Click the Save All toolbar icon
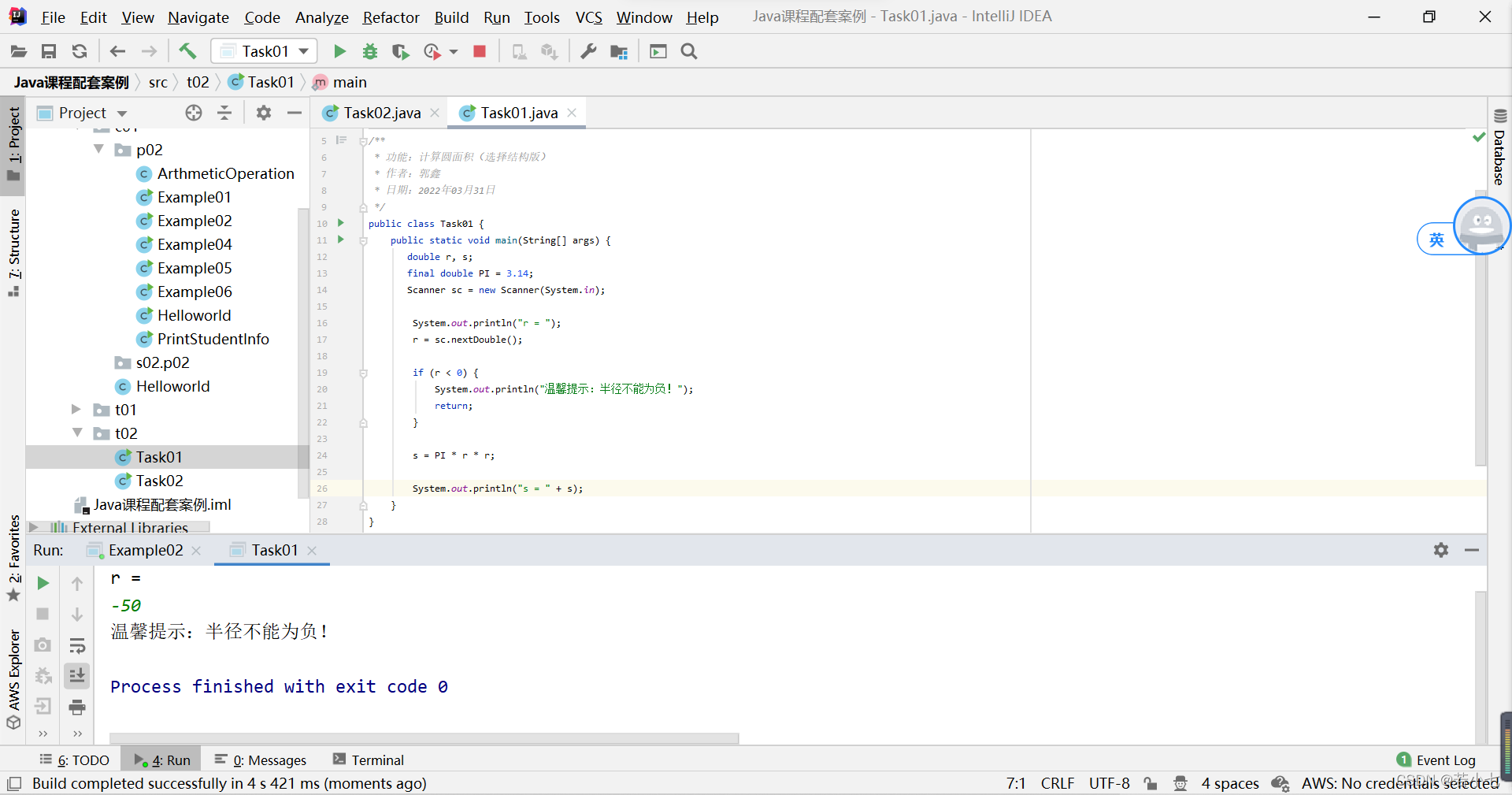 click(x=49, y=52)
